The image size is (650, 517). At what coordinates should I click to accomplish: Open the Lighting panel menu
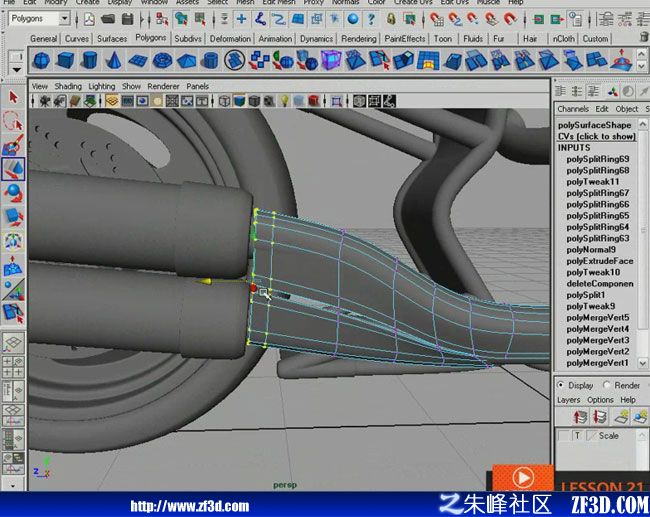click(x=102, y=86)
